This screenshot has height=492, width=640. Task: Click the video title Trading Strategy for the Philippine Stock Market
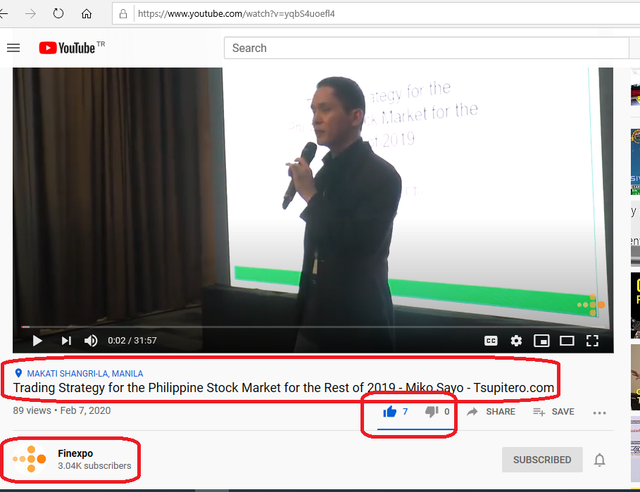click(x=284, y=387)
